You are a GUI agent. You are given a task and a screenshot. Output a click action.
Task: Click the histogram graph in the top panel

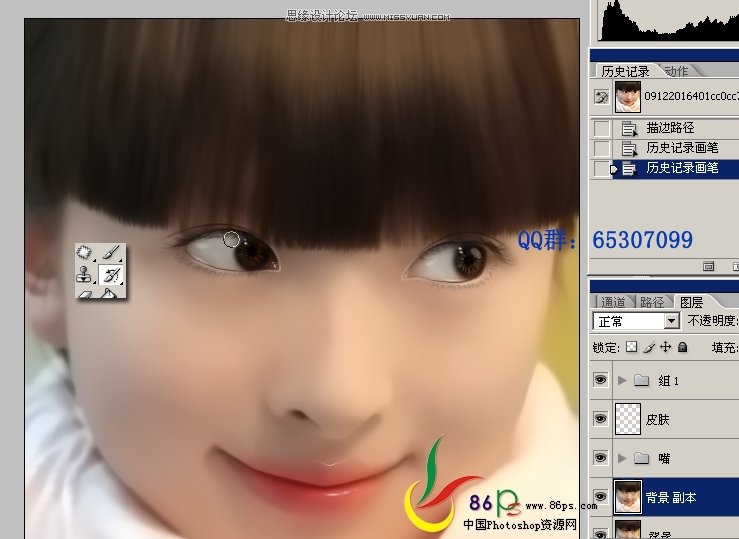tap(670, 20)
